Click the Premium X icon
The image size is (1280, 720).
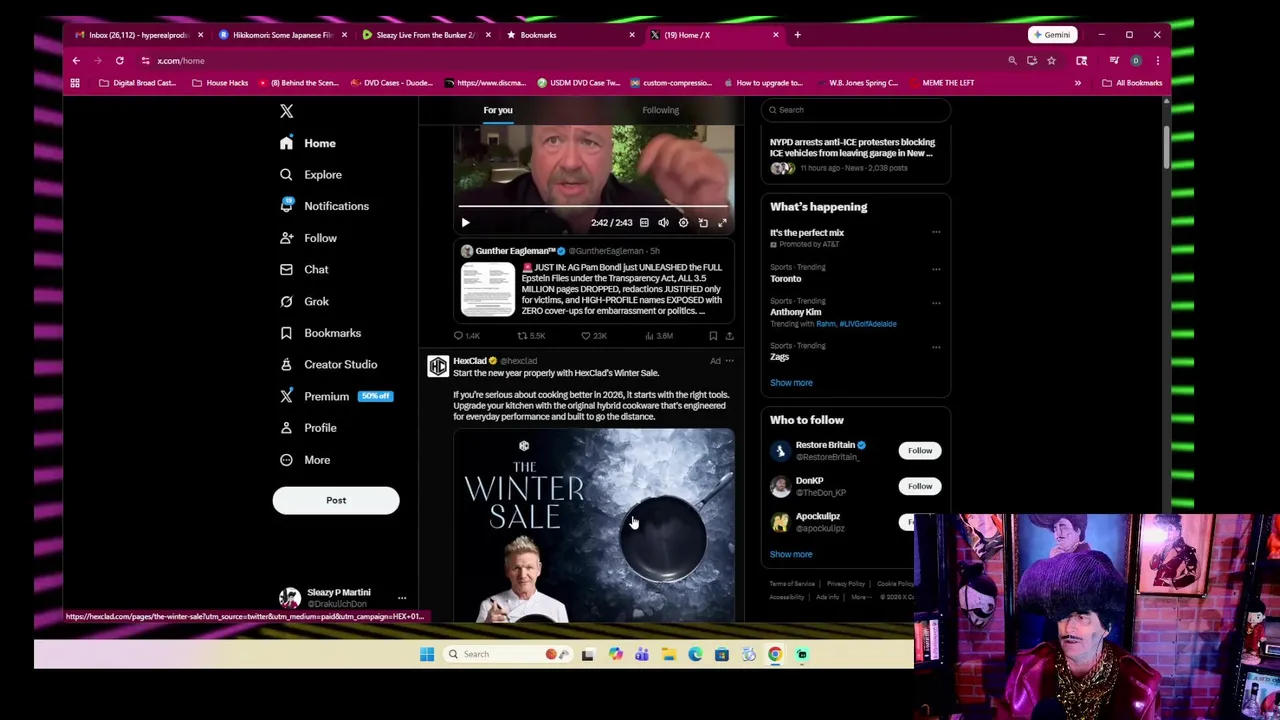coord(286,396)
